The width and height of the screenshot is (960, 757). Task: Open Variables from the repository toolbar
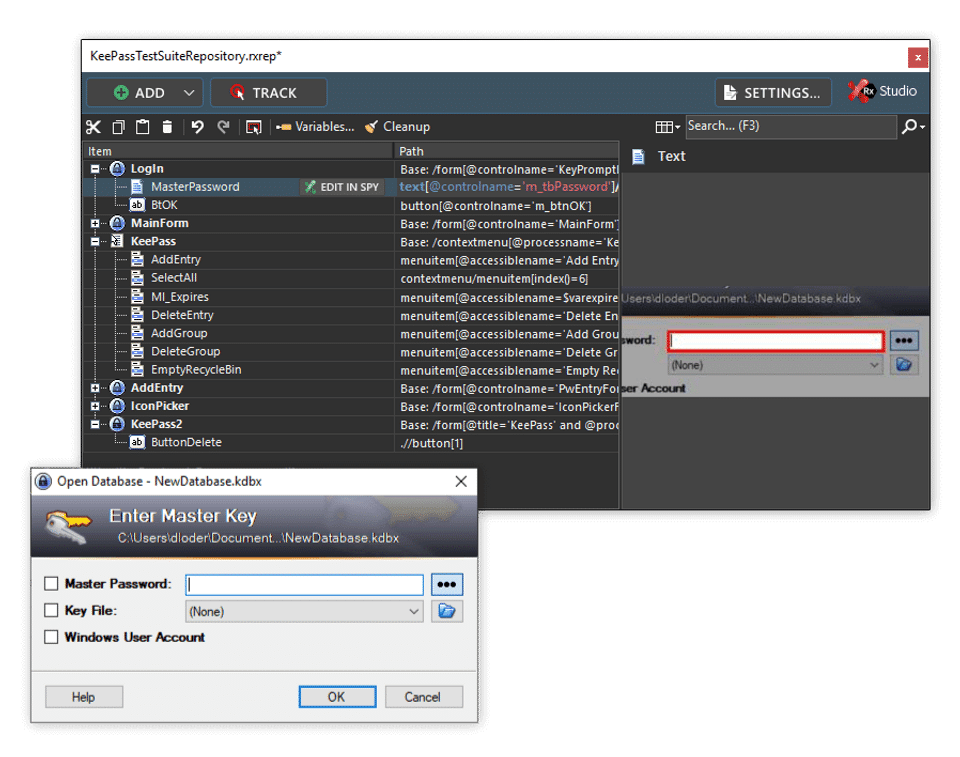(315, 127)
